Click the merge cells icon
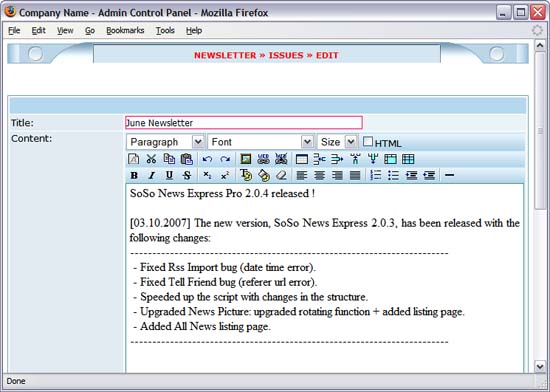Viewport: 550px width, 392px height. point(390,159)
